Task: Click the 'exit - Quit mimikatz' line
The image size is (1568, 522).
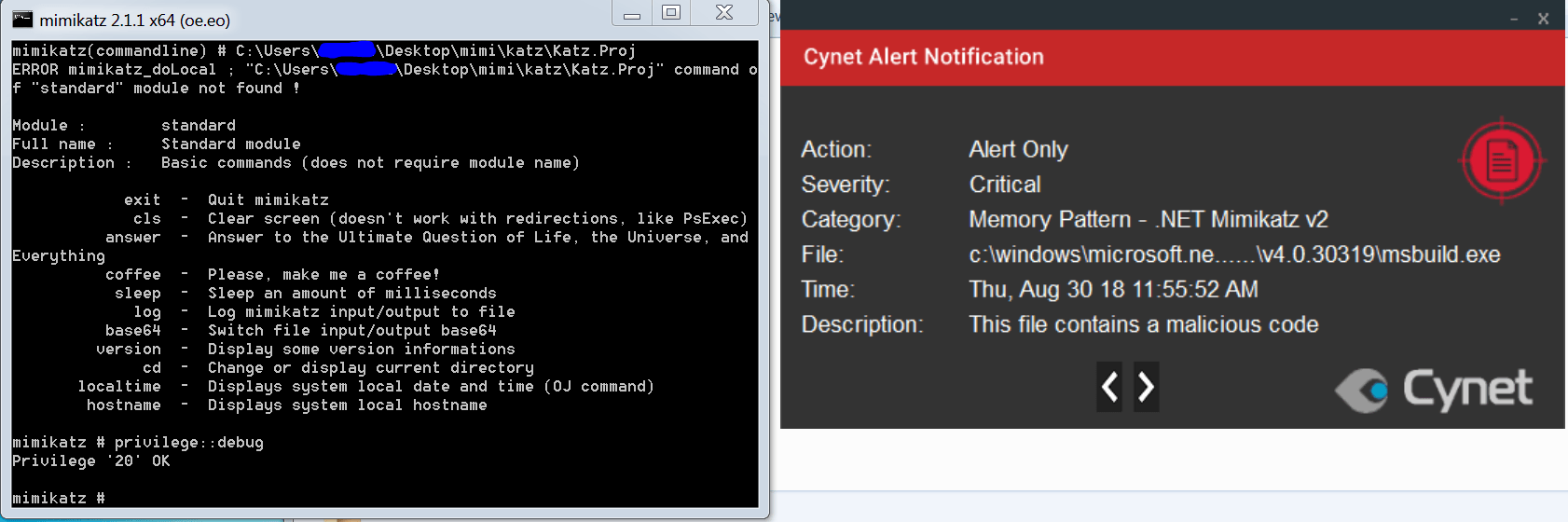Action: (227, 199)
